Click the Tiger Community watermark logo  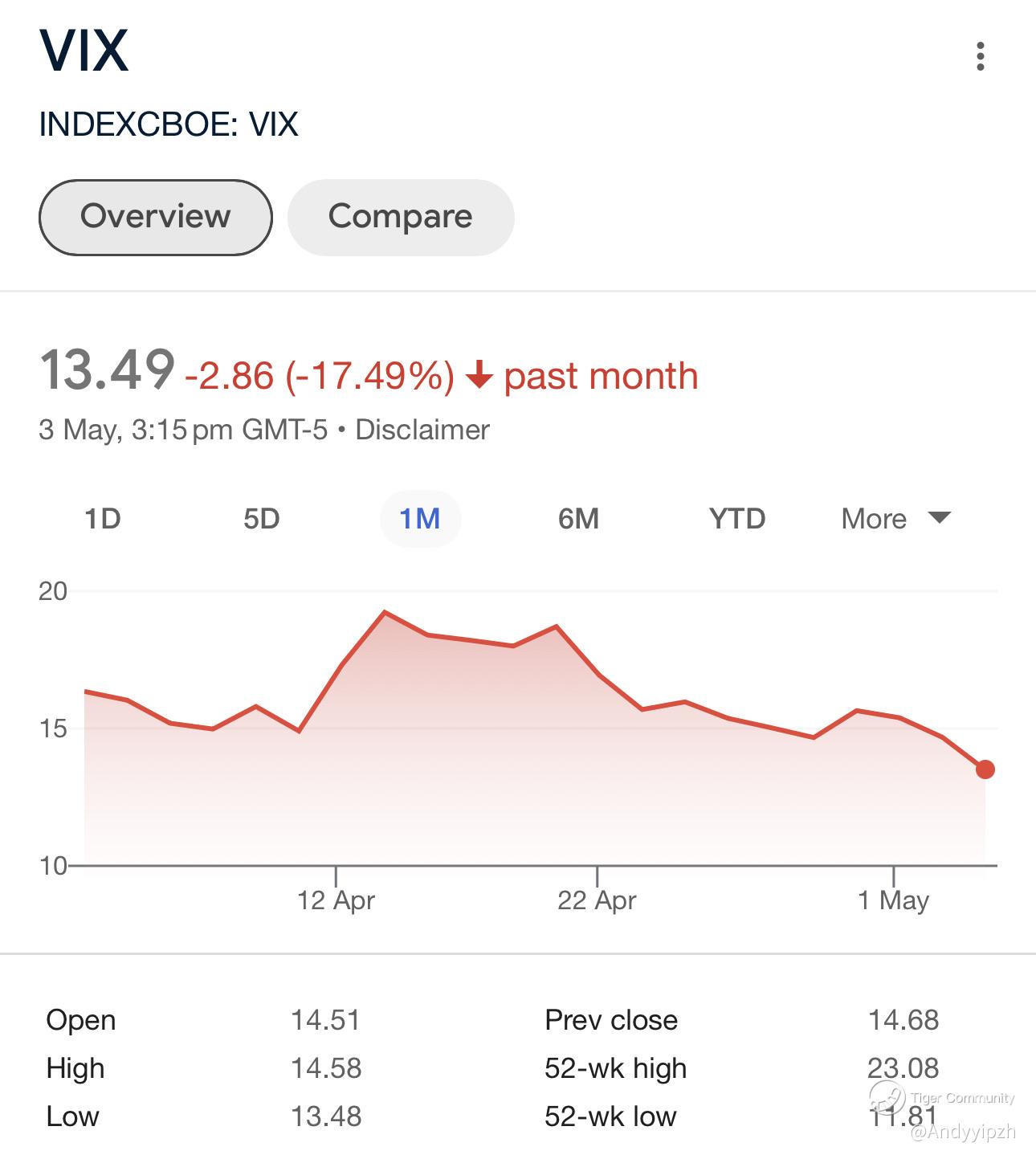pos(887,1096)
